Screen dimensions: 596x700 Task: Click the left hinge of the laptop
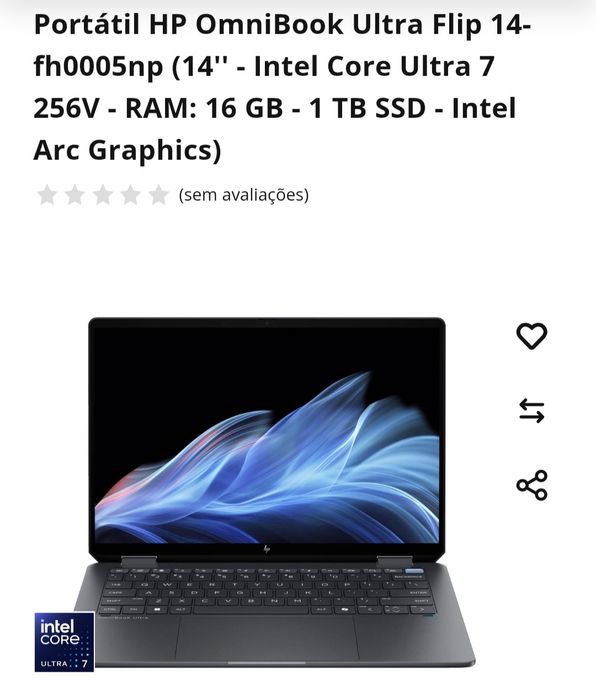click(139, 562)
